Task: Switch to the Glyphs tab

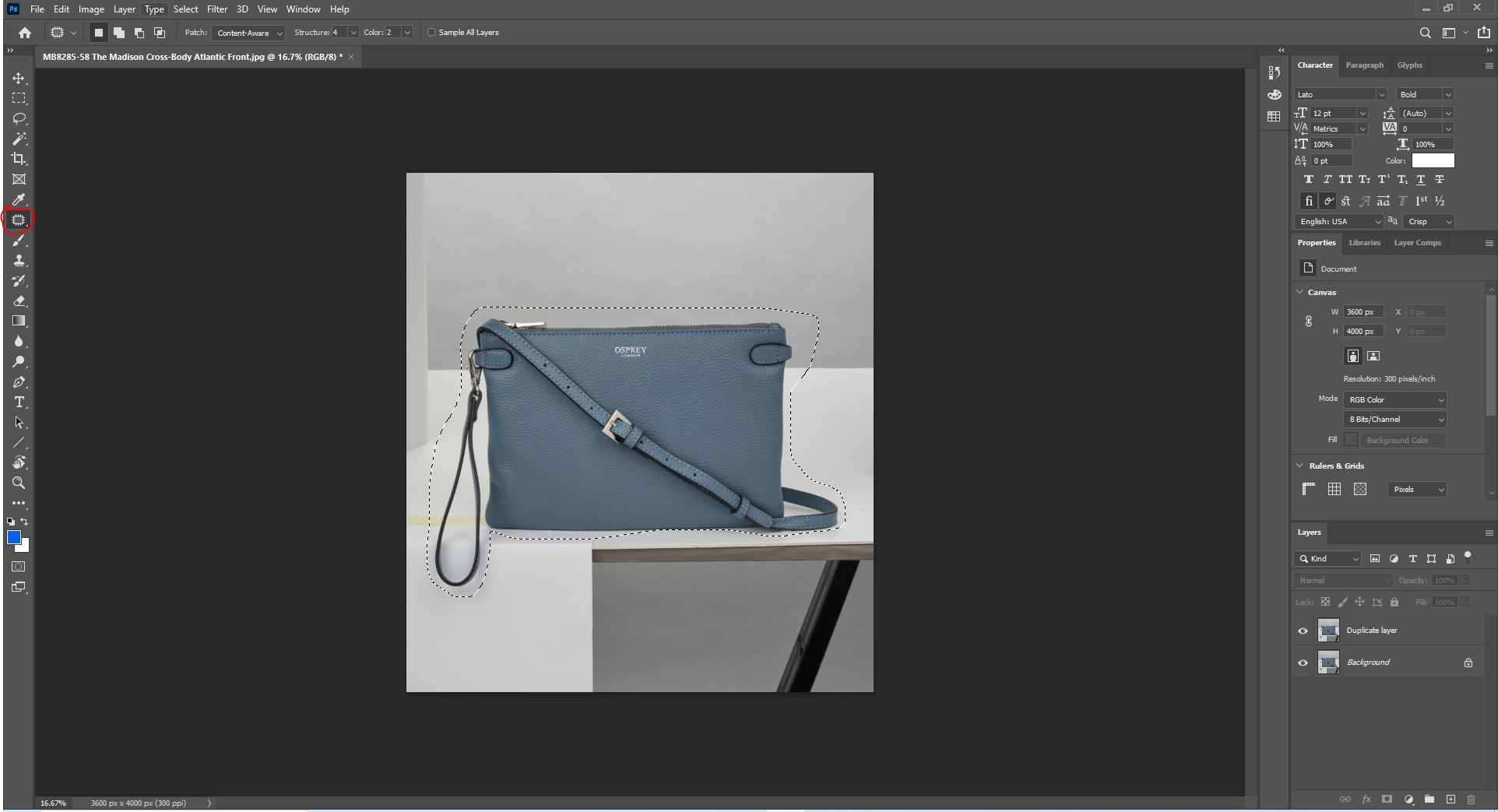Action: coord(1409,65)
